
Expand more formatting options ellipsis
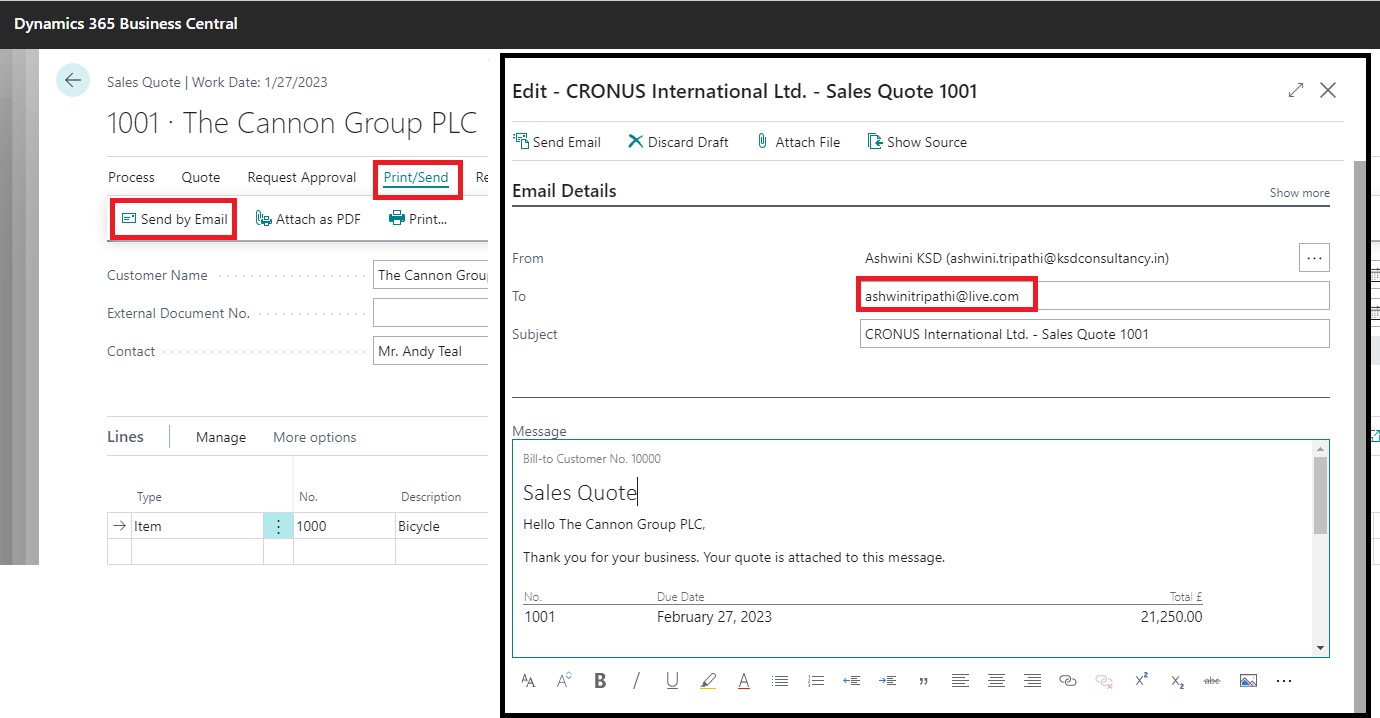click(1284, 681)
